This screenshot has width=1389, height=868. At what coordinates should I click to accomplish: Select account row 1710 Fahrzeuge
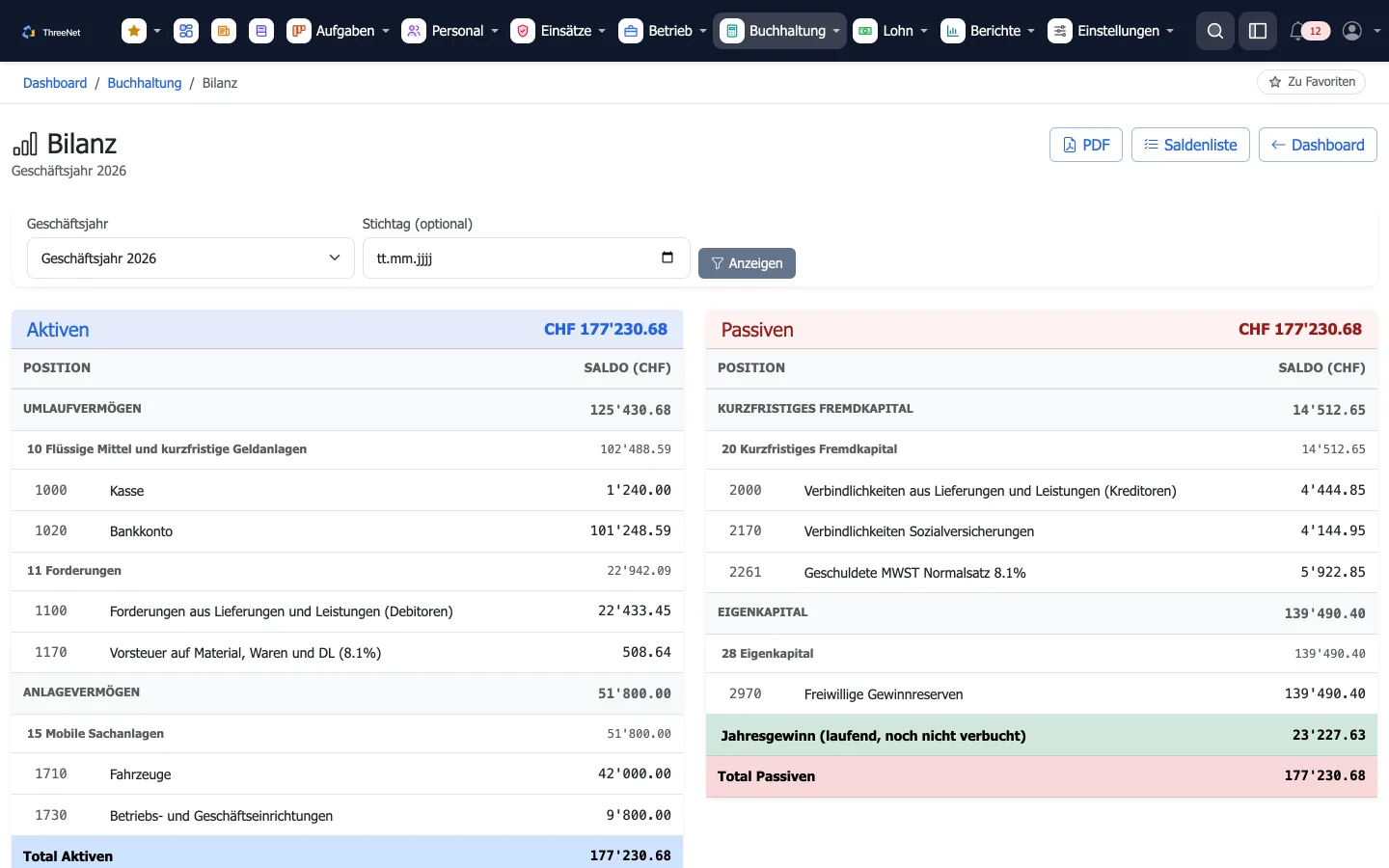click(347, 774)
